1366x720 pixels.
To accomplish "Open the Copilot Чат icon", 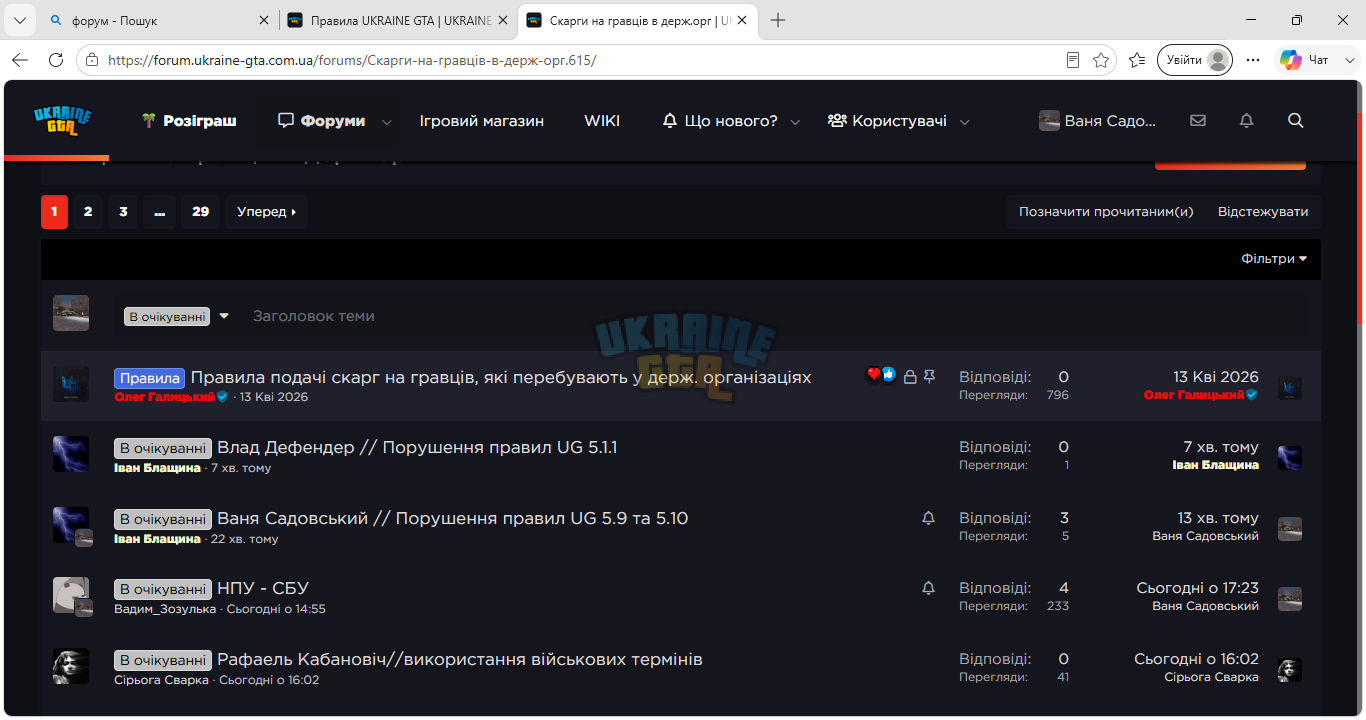I will [1305, 60].
